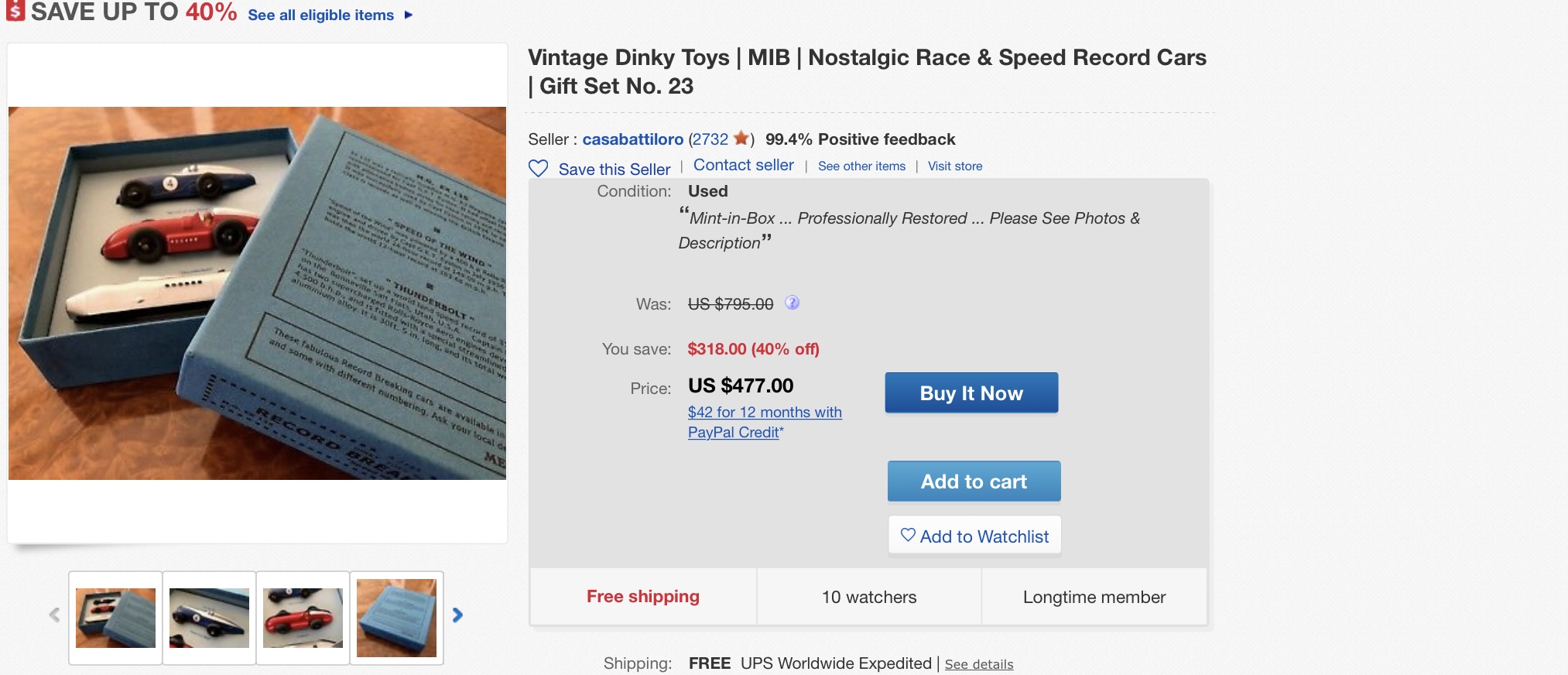View shipping See details link
1568x675 pixels.
point(978,664)
